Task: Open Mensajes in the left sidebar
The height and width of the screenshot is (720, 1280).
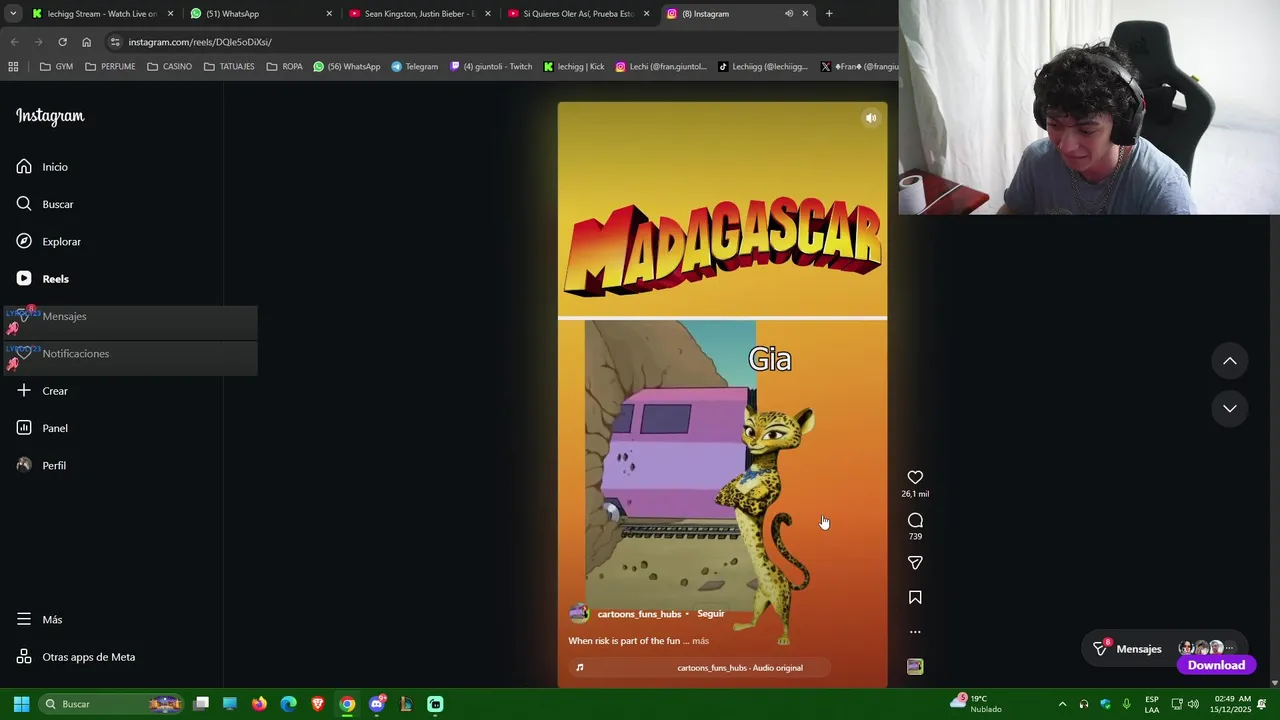Action: pos(51,316)
